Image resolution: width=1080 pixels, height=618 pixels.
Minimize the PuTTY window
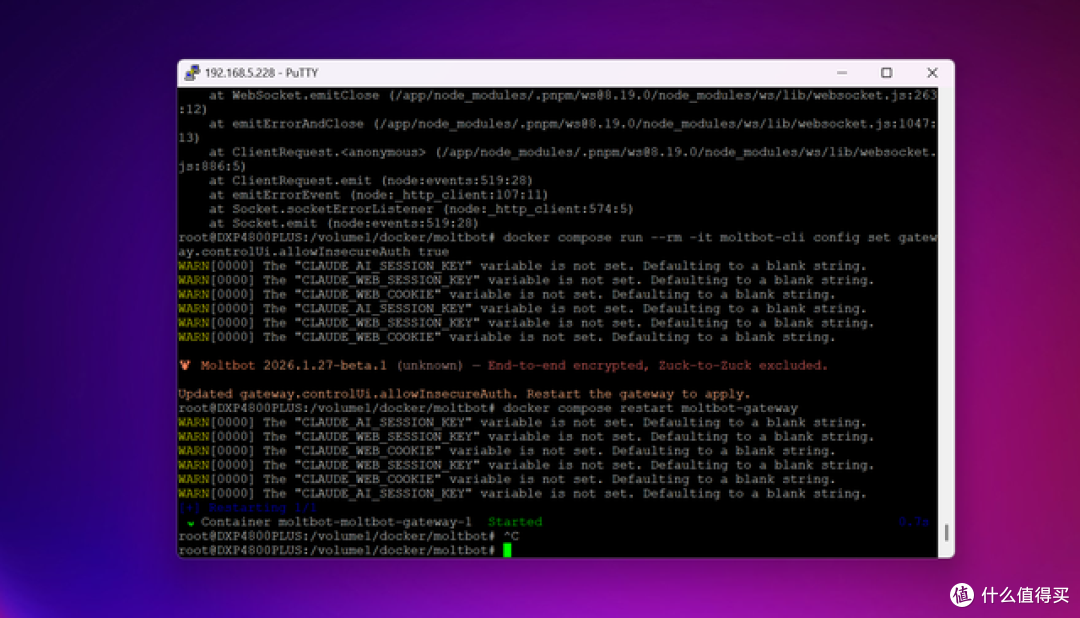842,72
